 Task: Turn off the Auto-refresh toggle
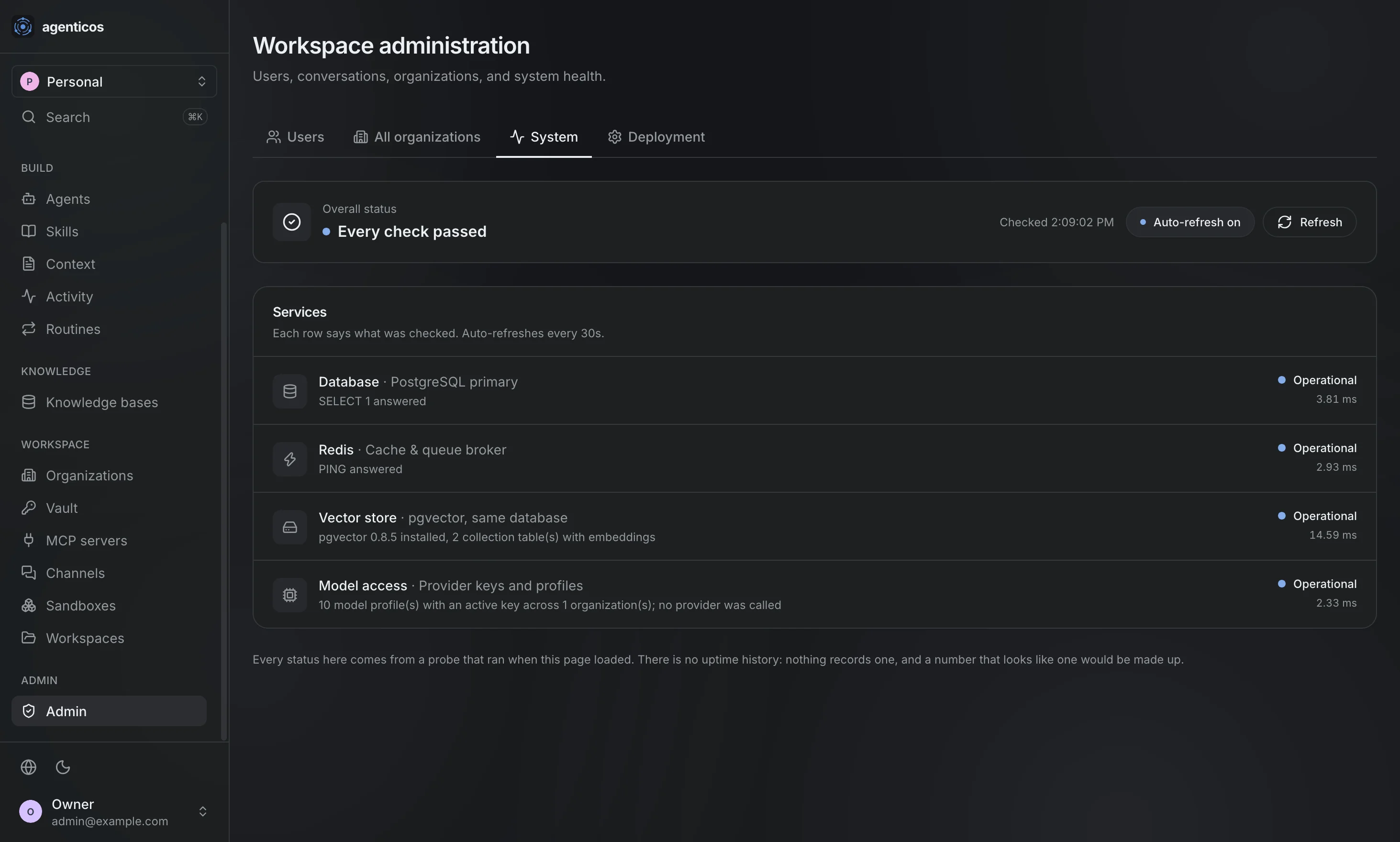(1190, 222)
